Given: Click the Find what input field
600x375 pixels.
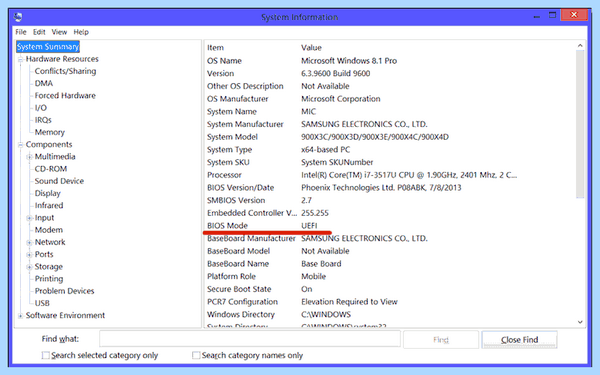Looking at the screenshot, I should click(250, 339).
